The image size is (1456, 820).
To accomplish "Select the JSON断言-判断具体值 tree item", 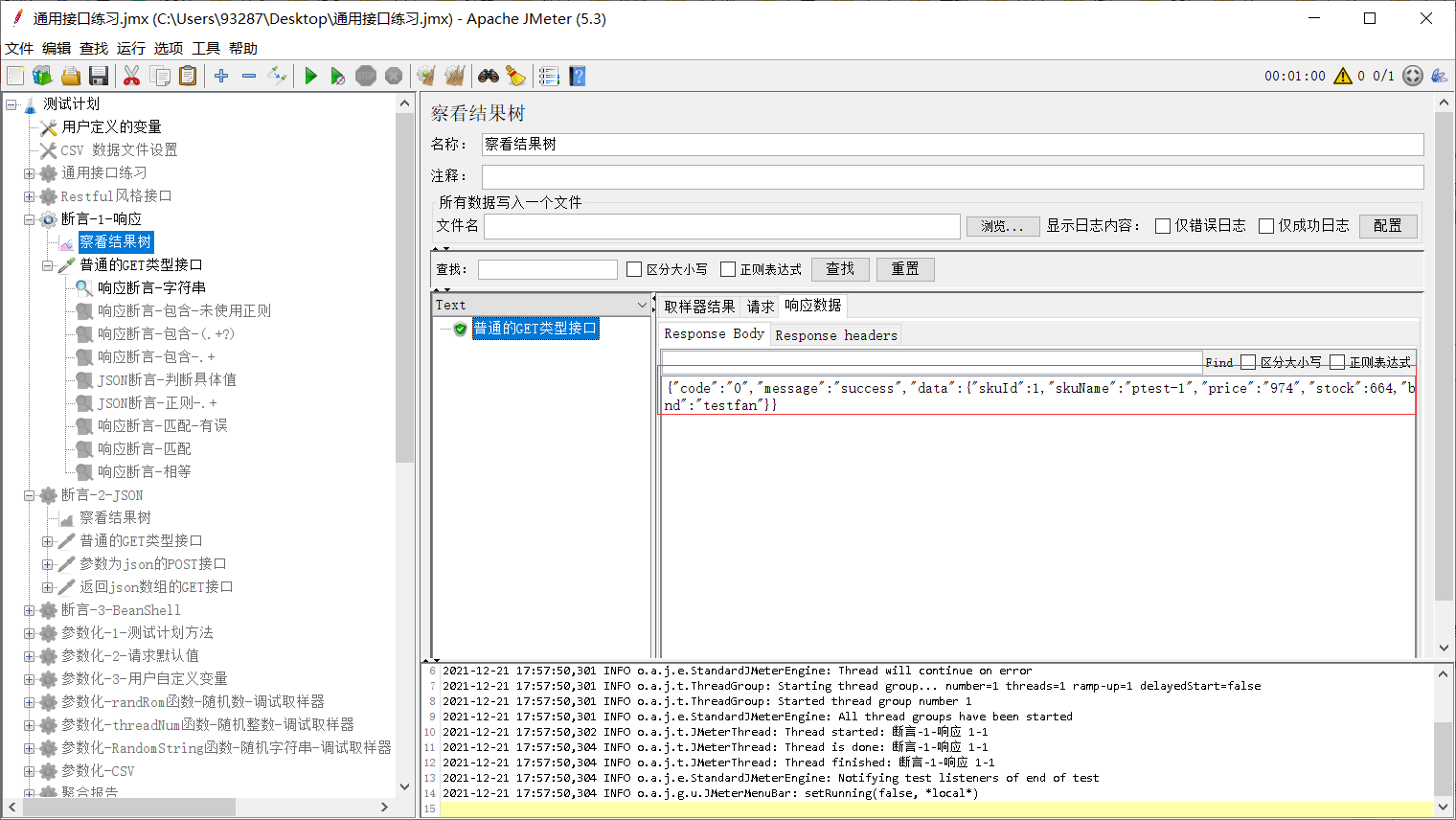I will tap(167, 380).
